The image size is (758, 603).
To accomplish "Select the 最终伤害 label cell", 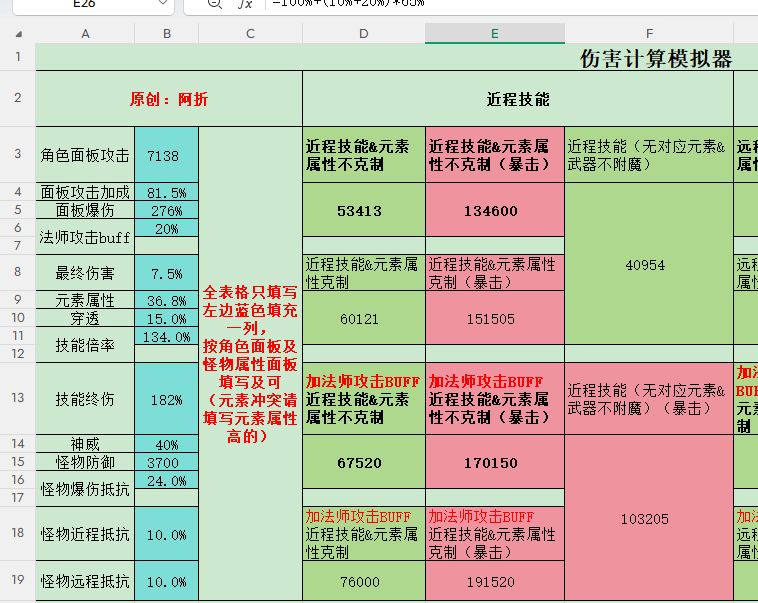I will [85, 273].
